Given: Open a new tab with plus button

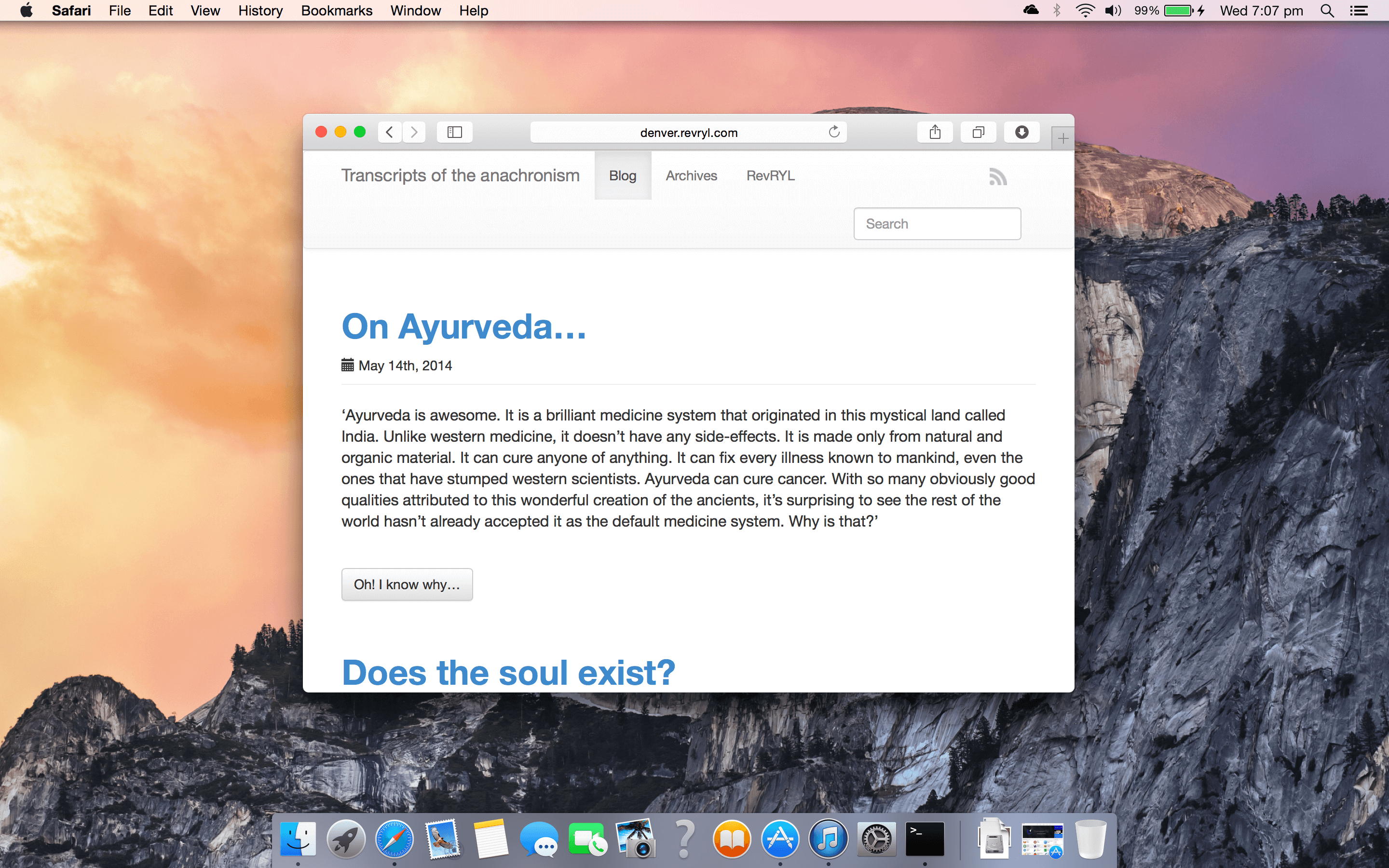Looking at the screenshot, I should (x=1063, y=138).
